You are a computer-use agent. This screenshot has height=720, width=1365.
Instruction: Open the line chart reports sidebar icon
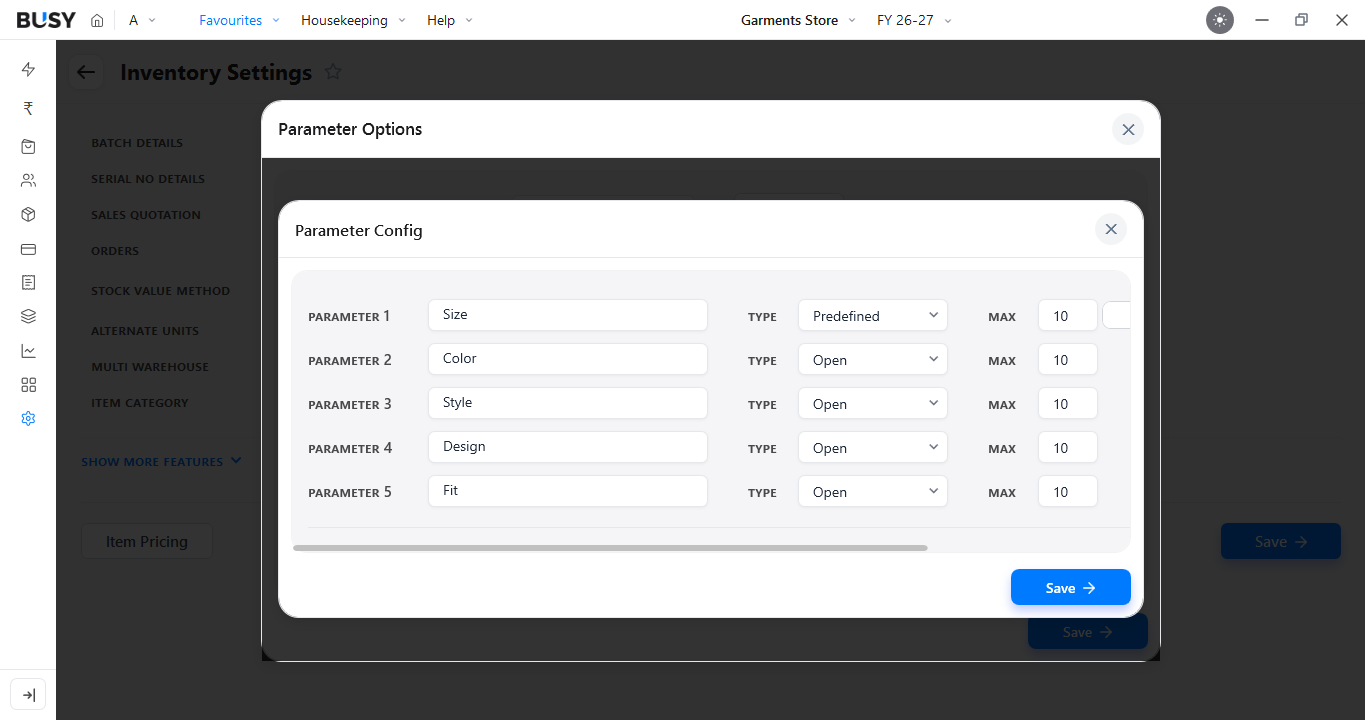[28, 351]
